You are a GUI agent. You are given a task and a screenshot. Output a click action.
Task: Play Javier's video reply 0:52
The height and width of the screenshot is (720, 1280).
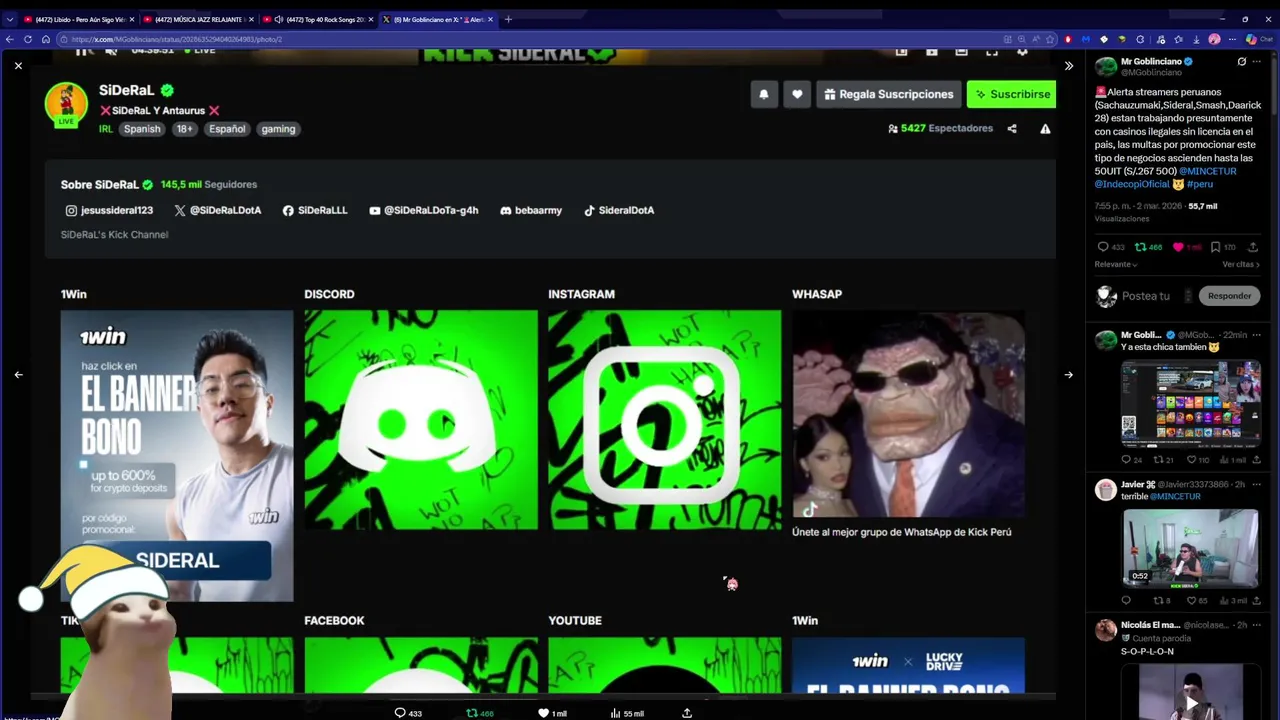1191,548
